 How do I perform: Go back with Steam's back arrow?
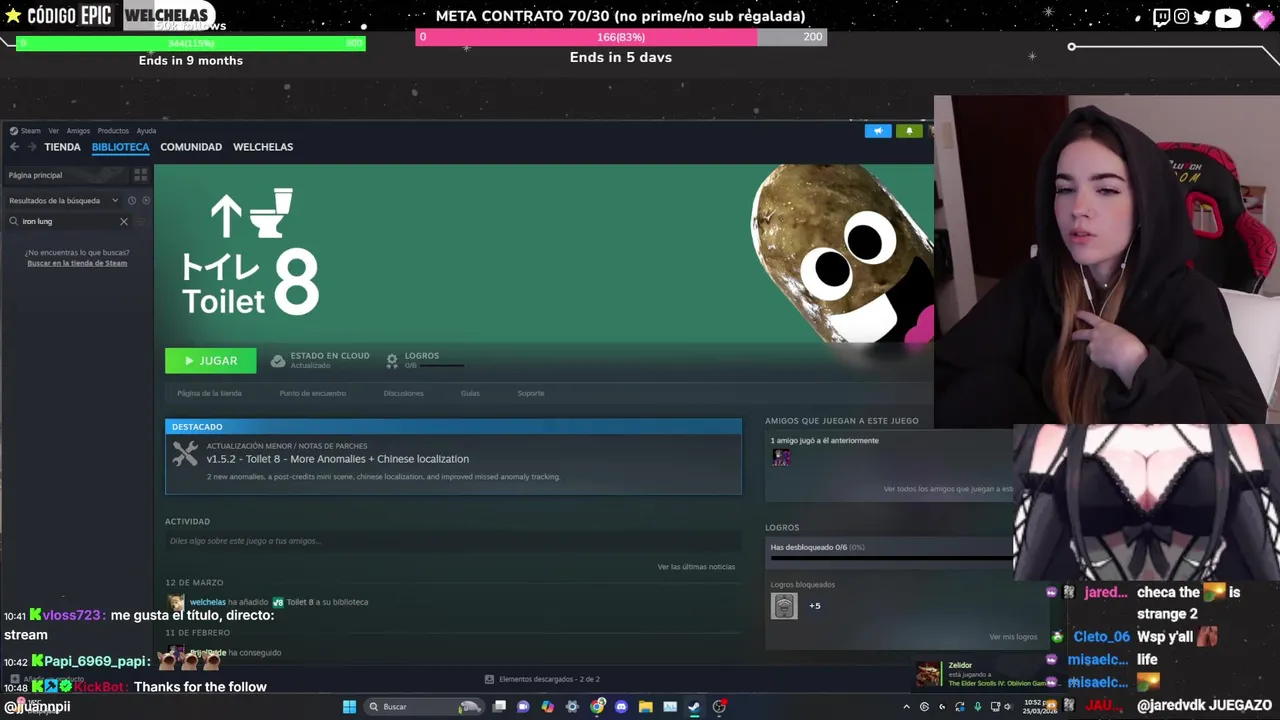click(14, 147)
